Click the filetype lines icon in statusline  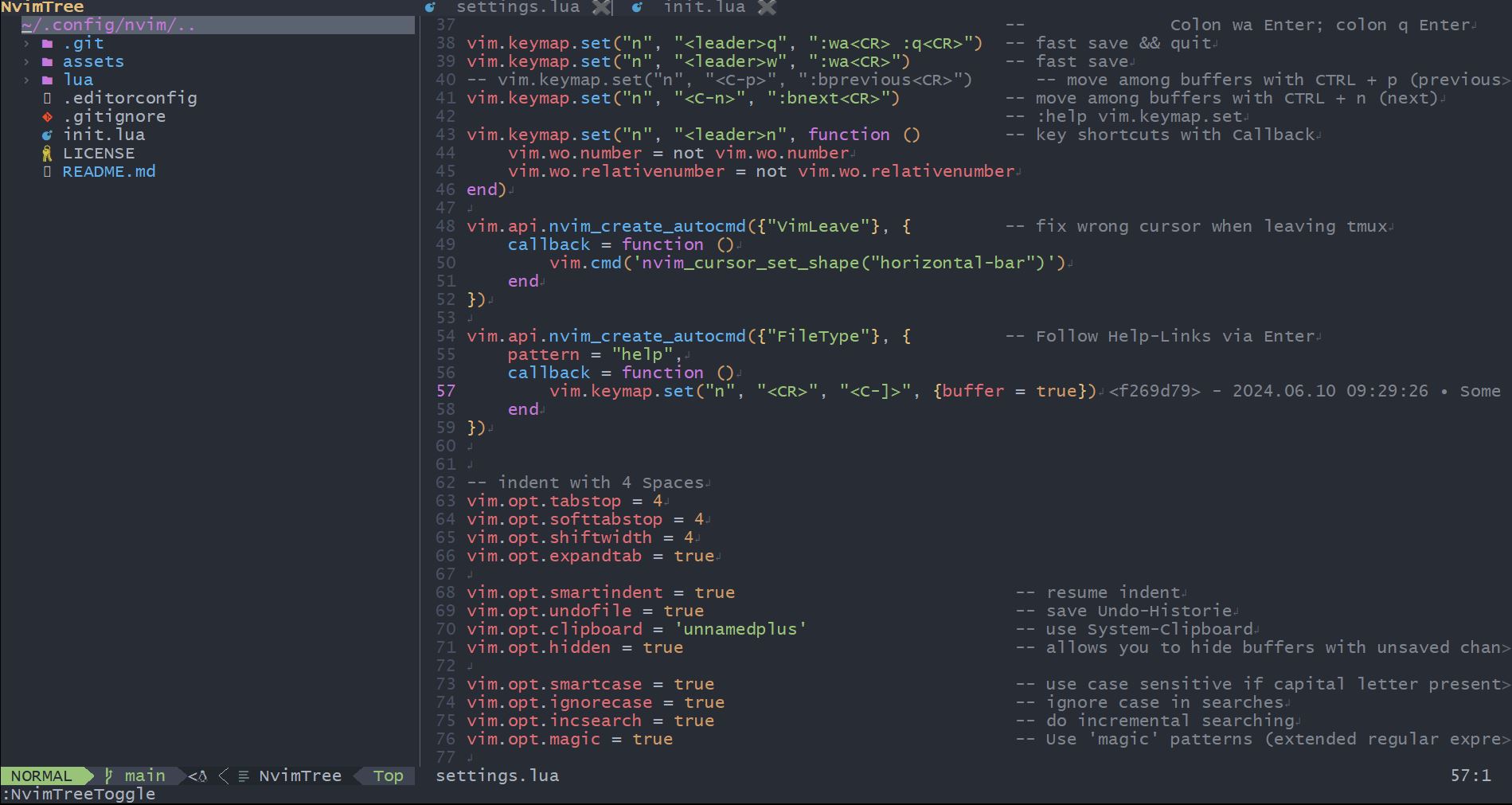click(x=244, y=776)
